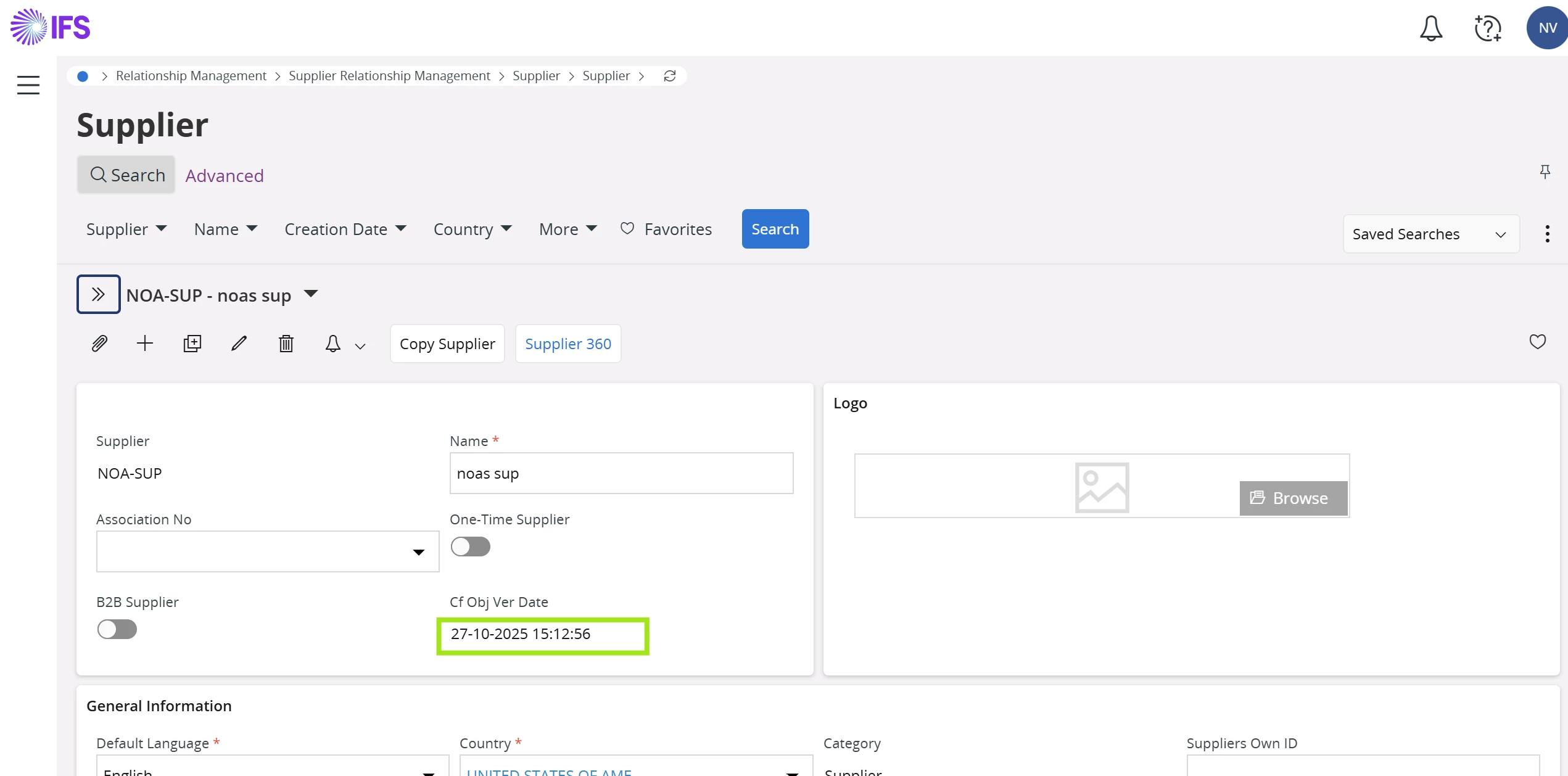Click the attachments paperclip icon
Image resolution: width=1568 pixels, height=776 pixels.
99,344
